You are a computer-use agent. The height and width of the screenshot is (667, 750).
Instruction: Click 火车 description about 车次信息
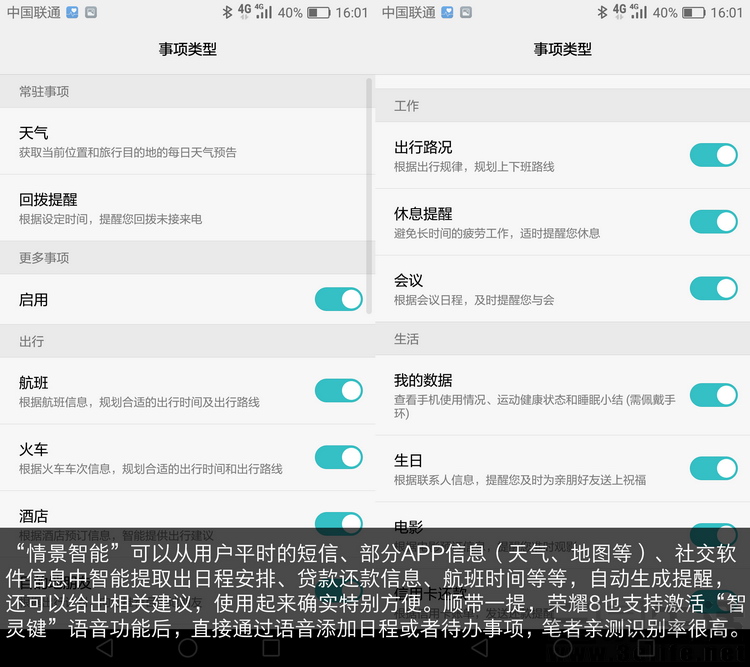tap(151, 469)
